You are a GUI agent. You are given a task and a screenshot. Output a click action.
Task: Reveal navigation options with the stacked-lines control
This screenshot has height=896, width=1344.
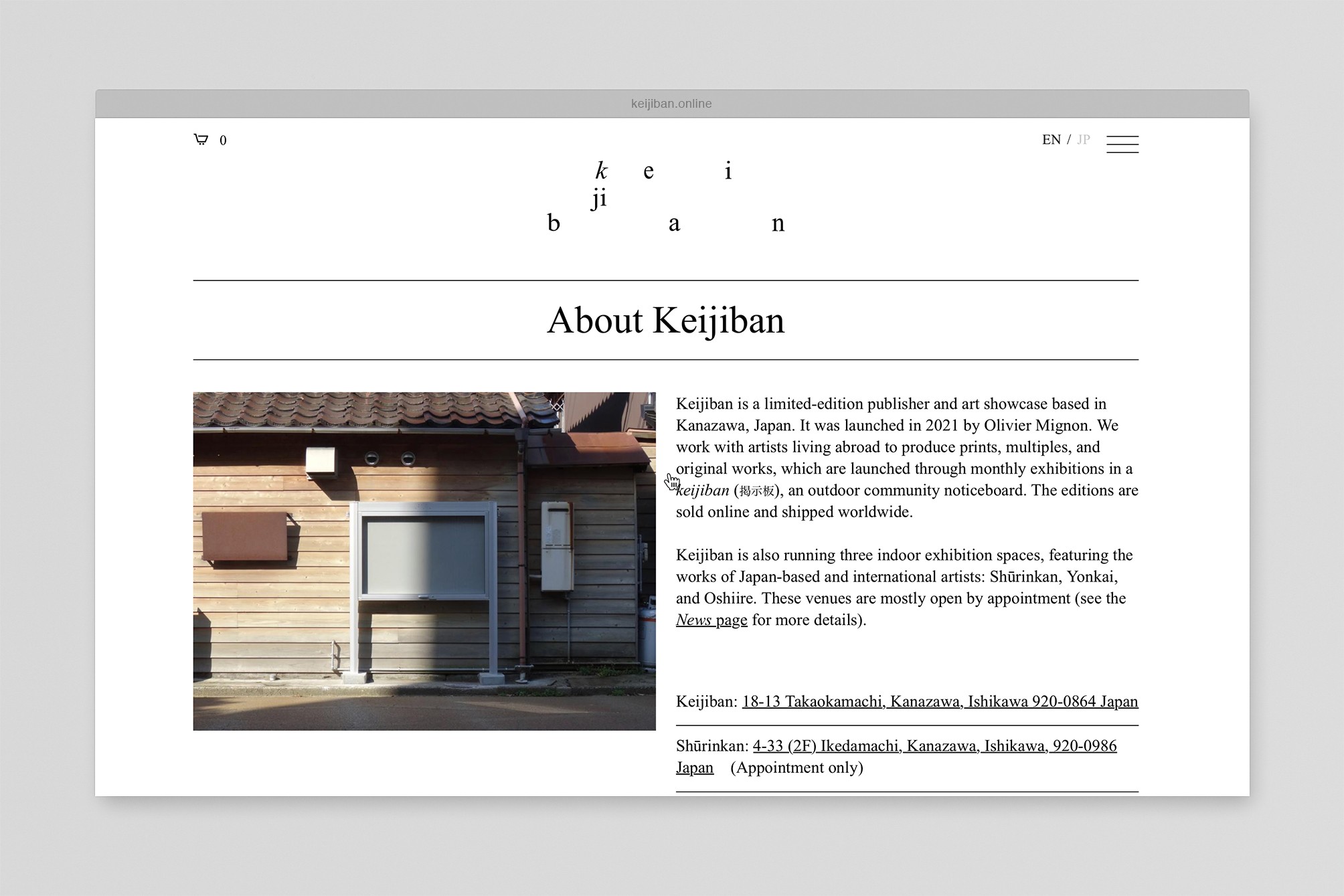coord(1122,143)
